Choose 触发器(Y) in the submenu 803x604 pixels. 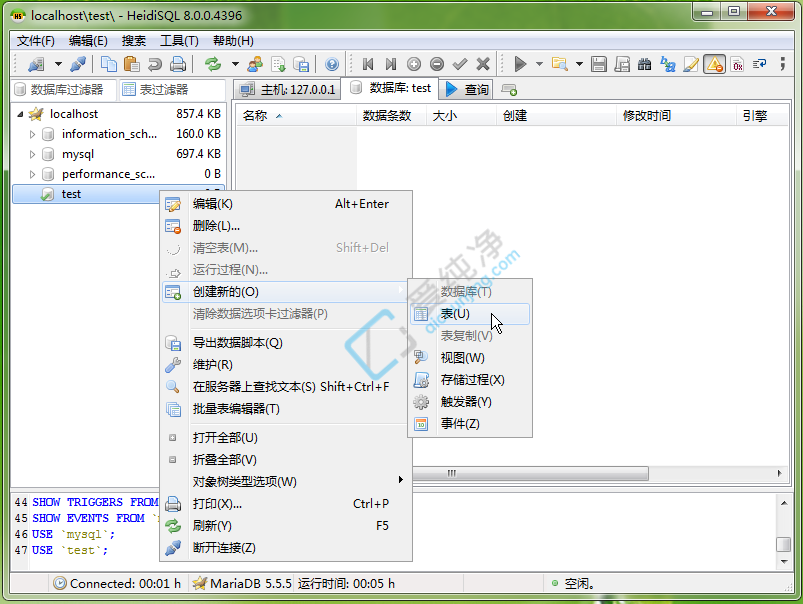[x=470, y=402]
